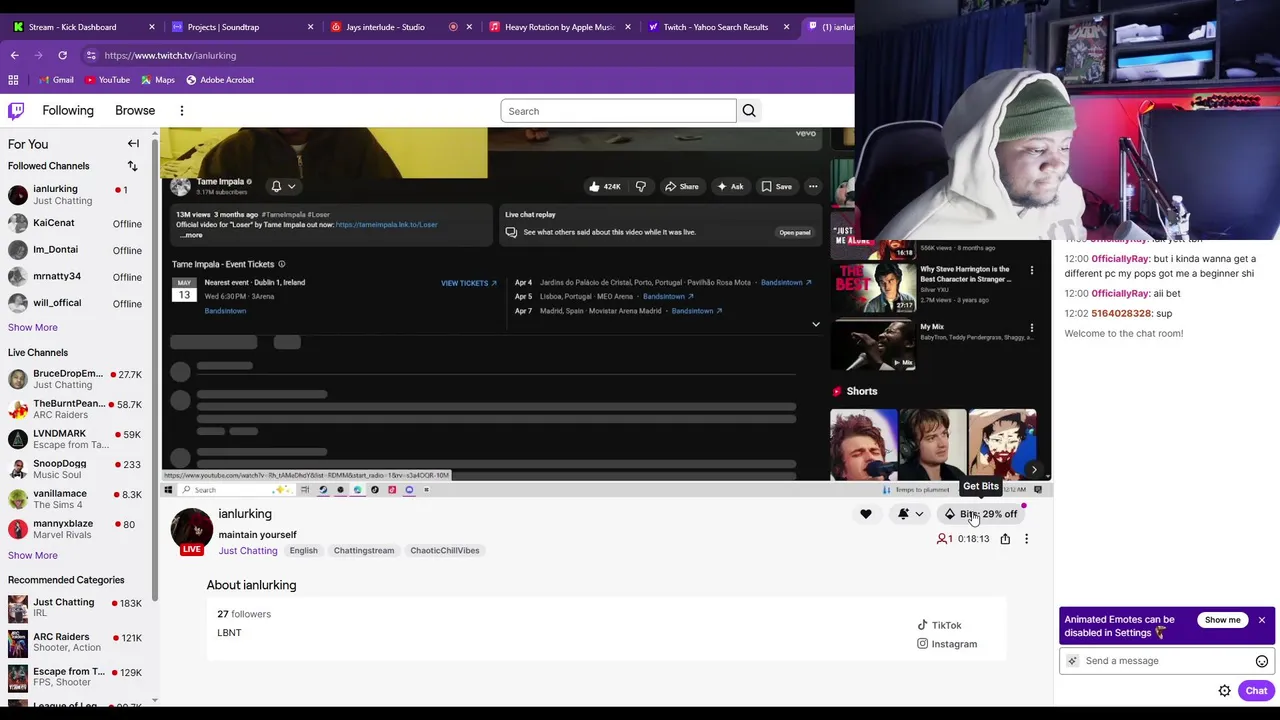Open ianlurking's TikTok link
Viewport: 1280px width, 720px height.
pos(939,625)
